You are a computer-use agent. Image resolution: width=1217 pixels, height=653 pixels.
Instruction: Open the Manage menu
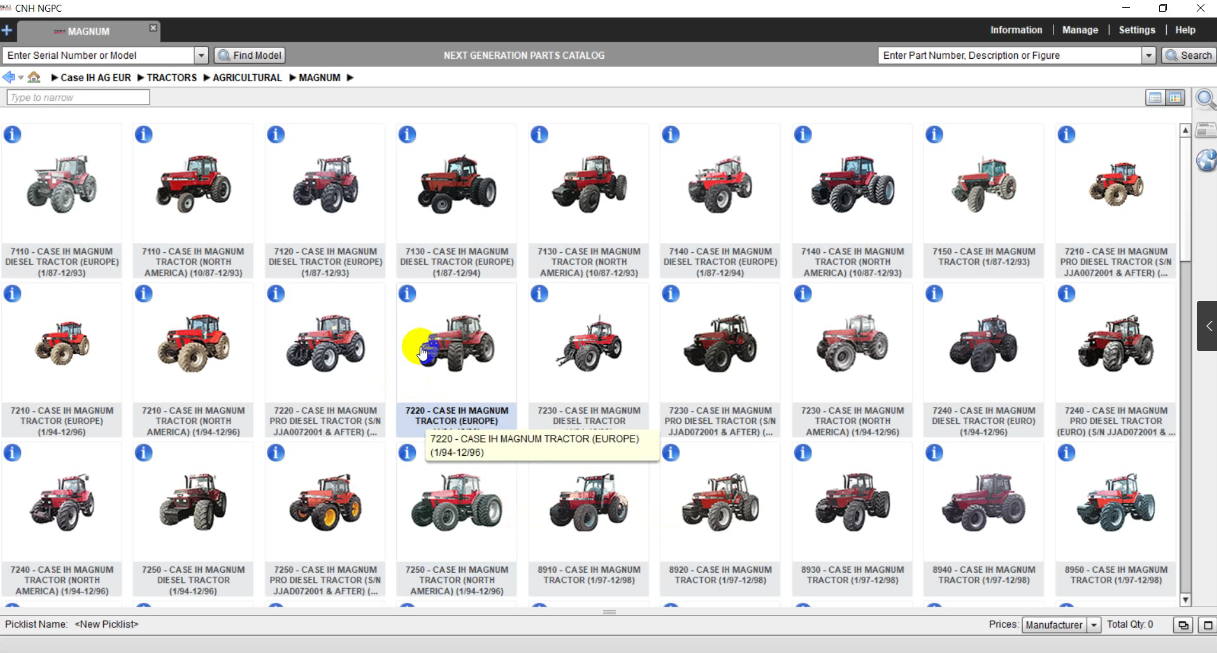click(1080, 30)
